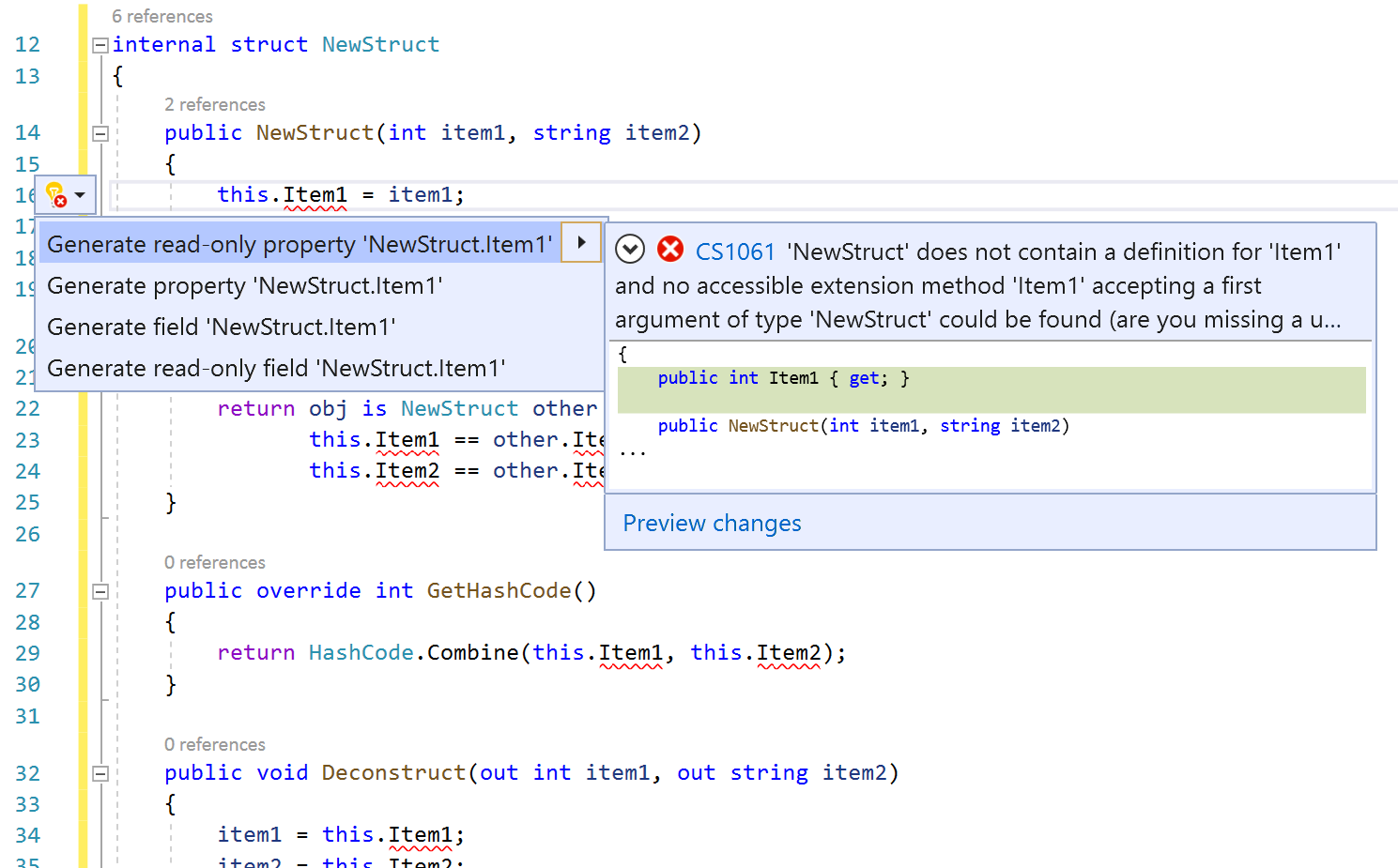The height and width of the screenshot is (868, 1398).
Task: Open the lightbulb dropdown arrow
Action: click(79, 194)
